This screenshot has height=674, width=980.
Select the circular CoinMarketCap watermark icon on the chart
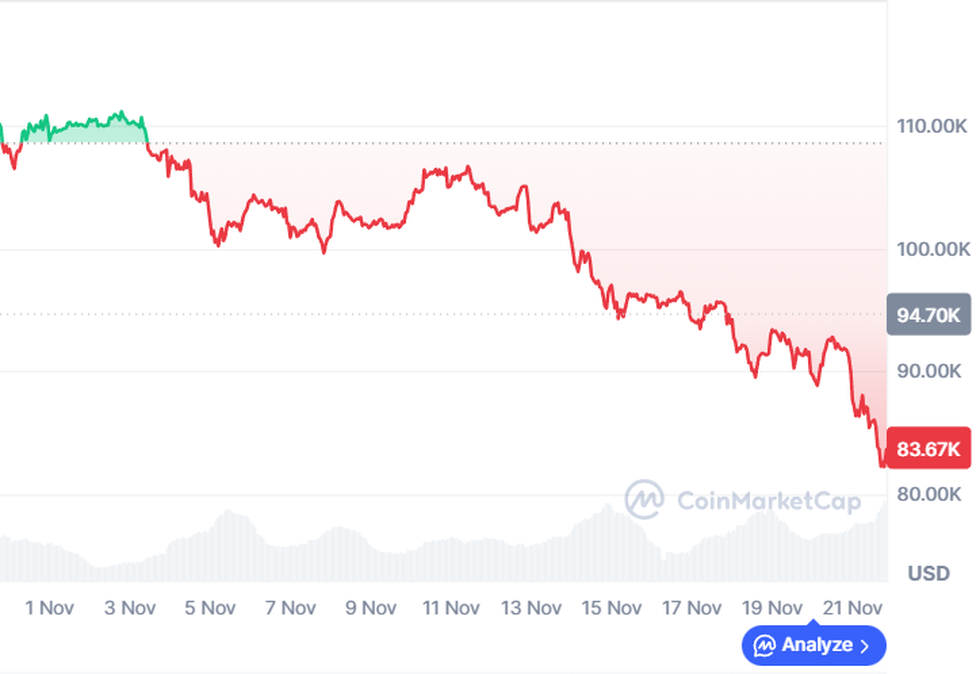(x=646, y=501)
